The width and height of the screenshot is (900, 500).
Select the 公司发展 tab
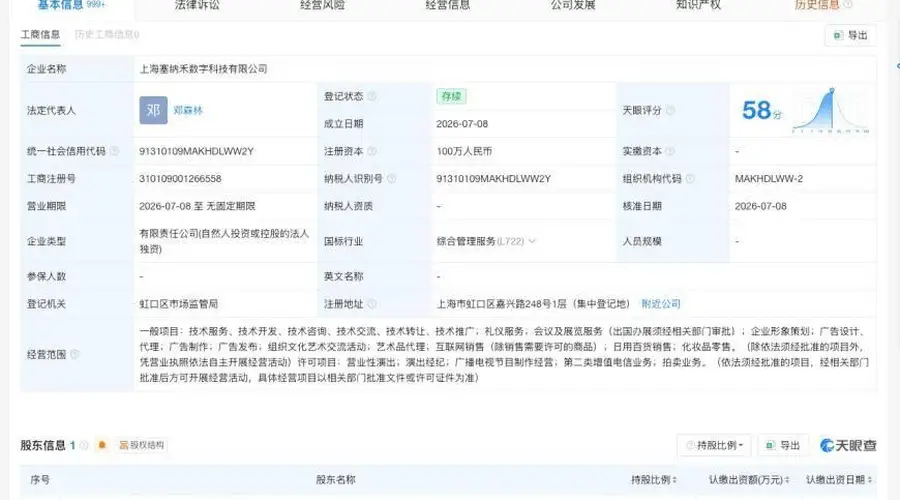tap(573, 5)
